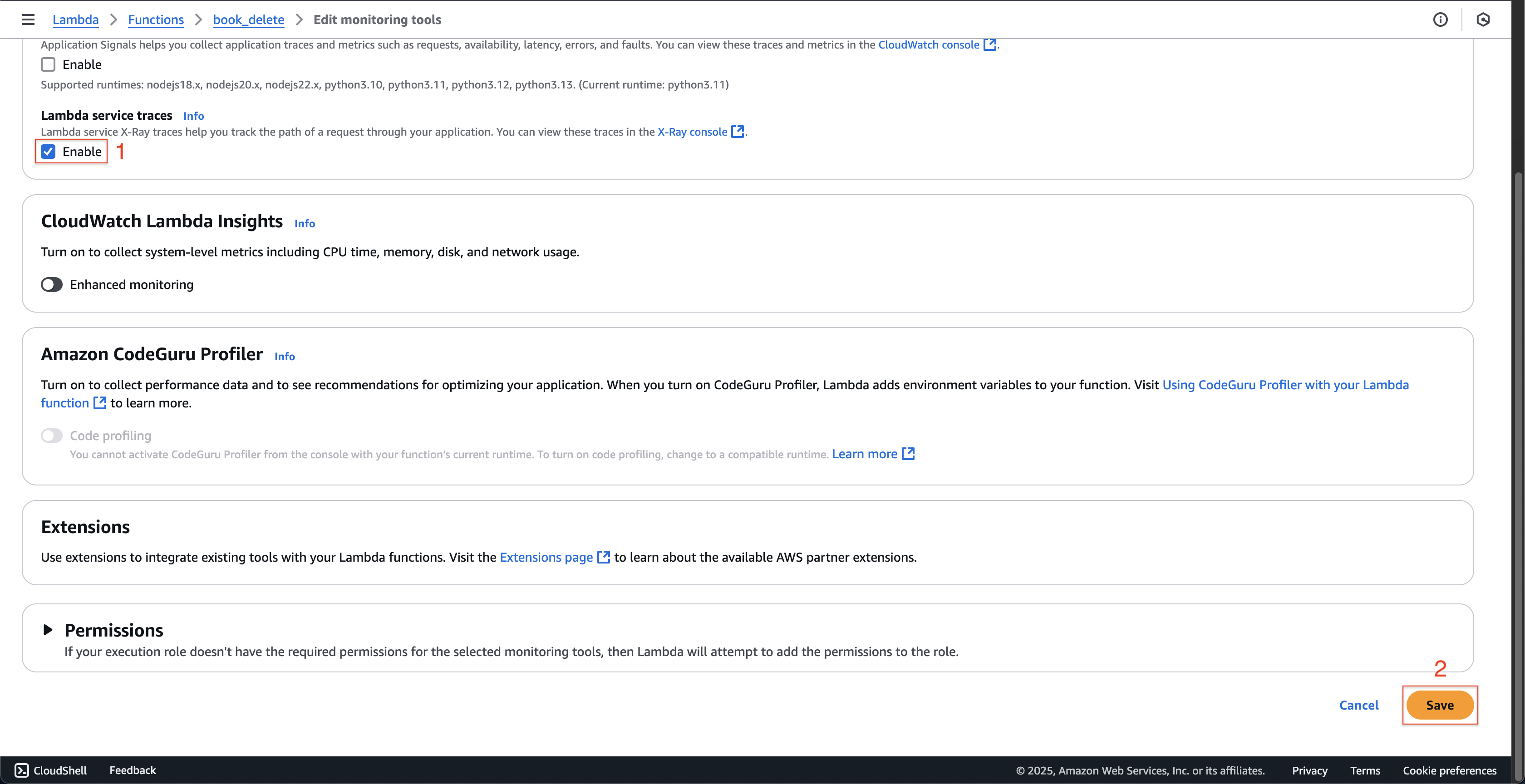
Task: Uncheck the Lambda service traces Enable checkbox
Action: [48, 152]
